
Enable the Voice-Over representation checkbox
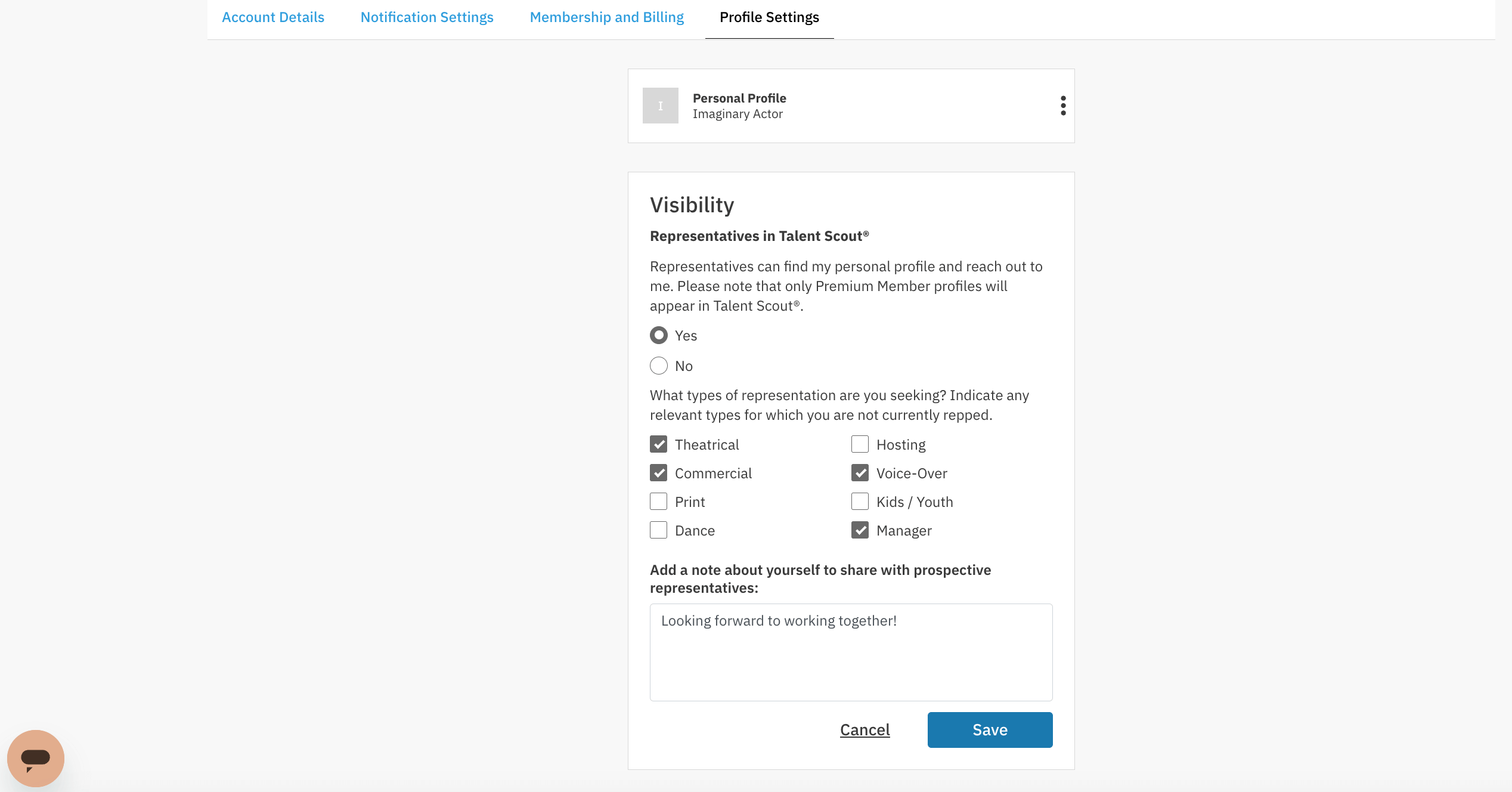[x=860, y=473]
